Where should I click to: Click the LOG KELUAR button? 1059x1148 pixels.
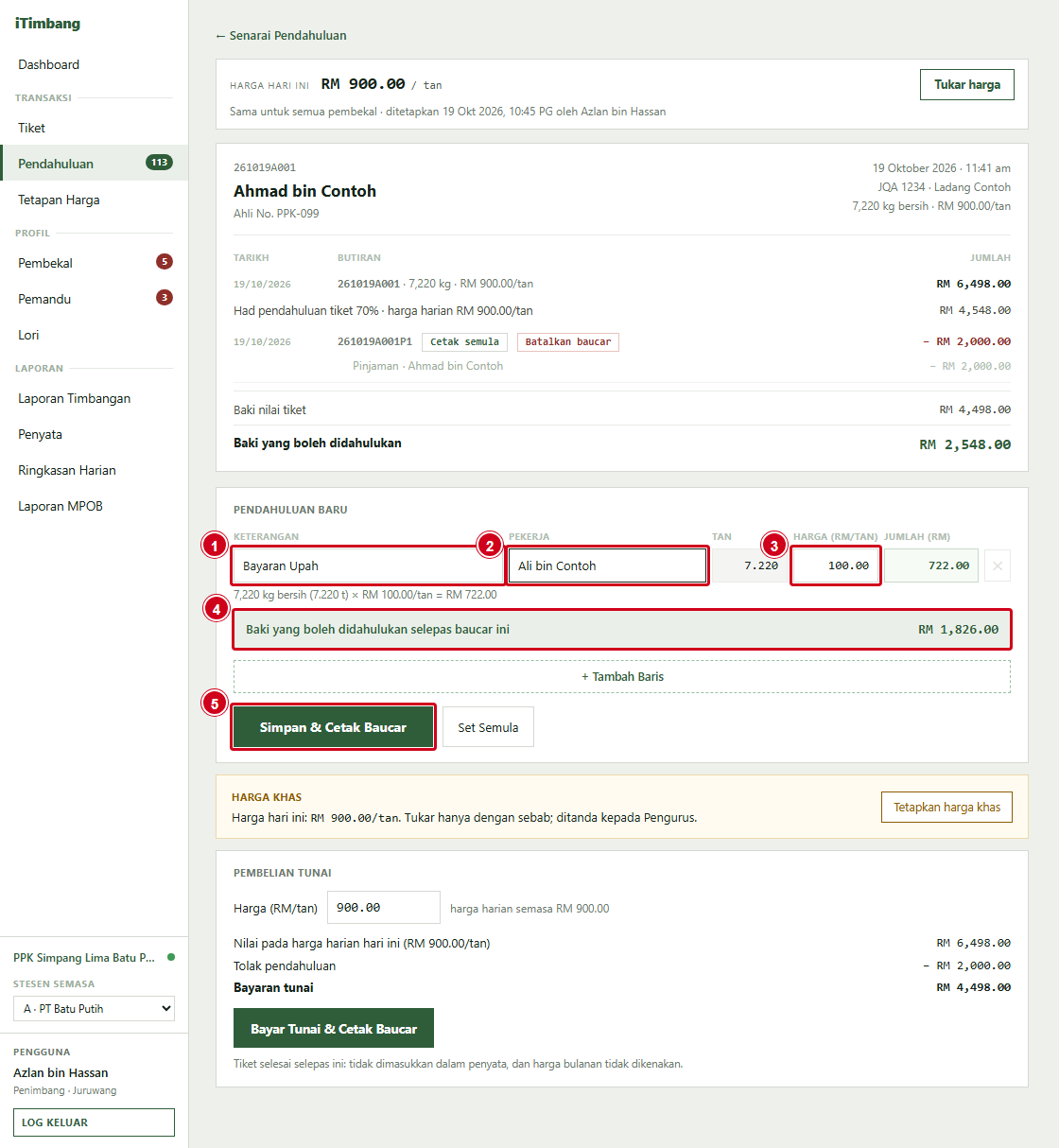click(94, 1122)
